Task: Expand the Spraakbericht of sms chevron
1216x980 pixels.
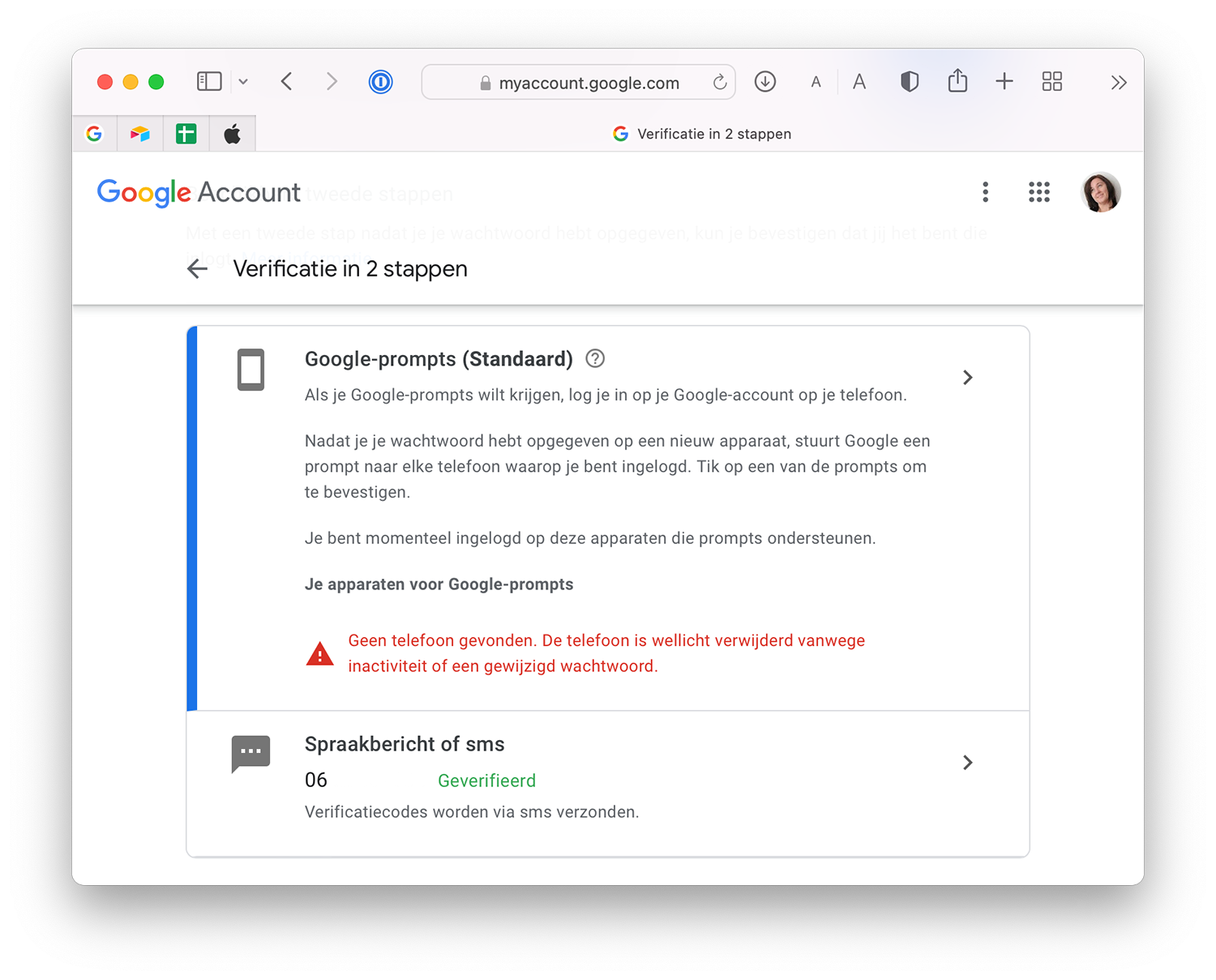Action: (967, 763)
